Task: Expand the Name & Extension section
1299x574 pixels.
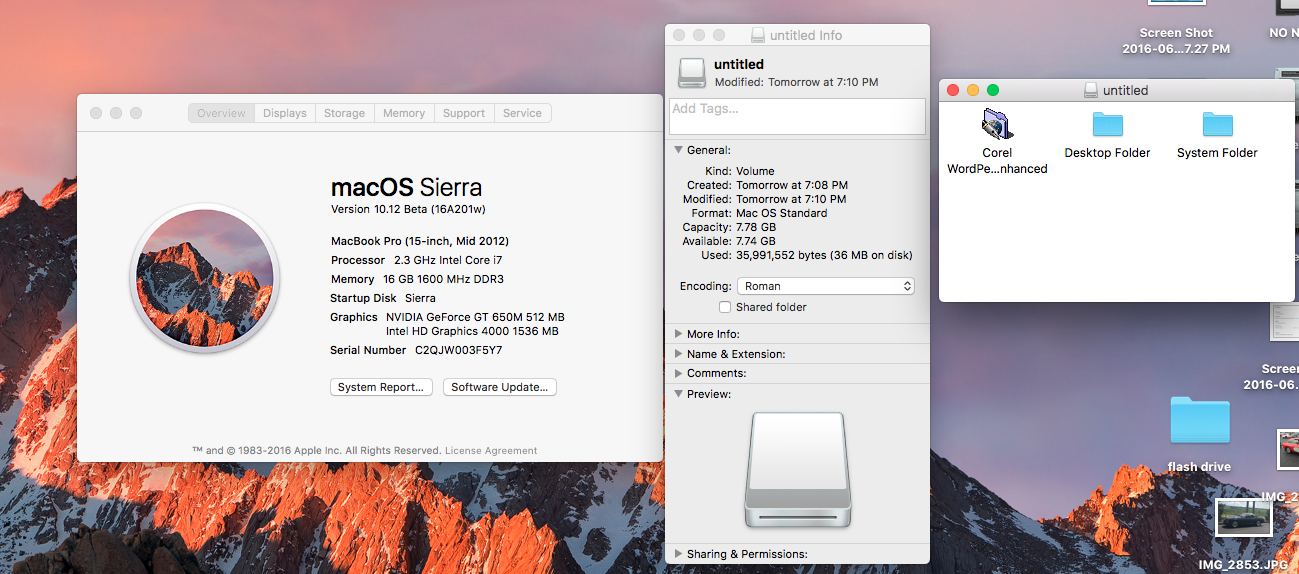Action: coord(679,354)
